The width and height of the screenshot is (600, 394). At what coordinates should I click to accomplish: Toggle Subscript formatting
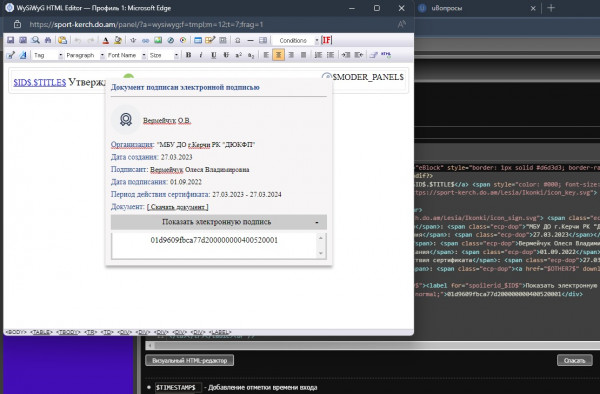pyautogui.click(x=251, y=56)
